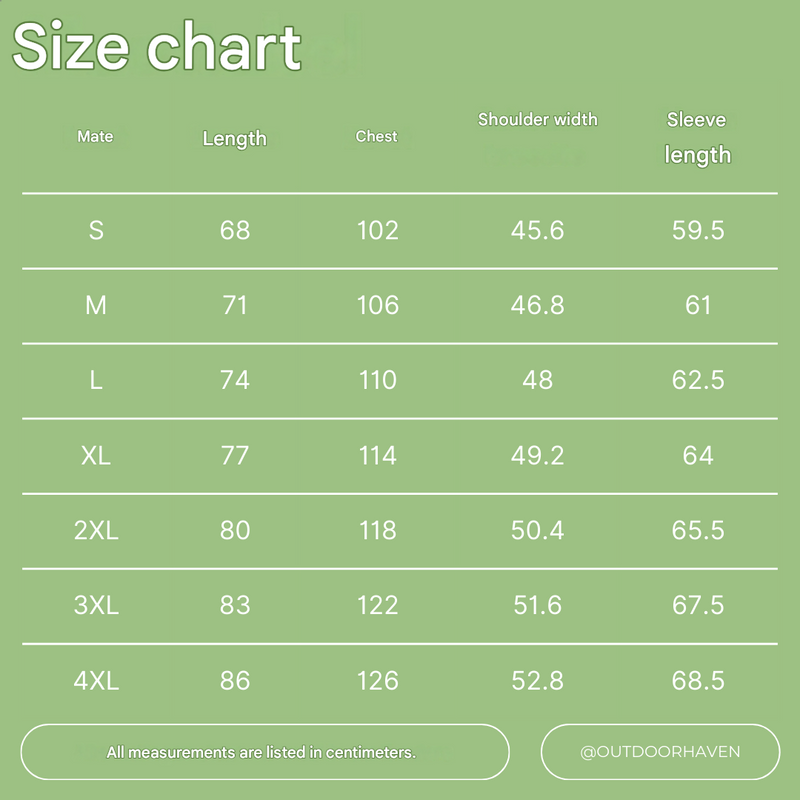Click the centimeters measurement note pill

(265, 752)
